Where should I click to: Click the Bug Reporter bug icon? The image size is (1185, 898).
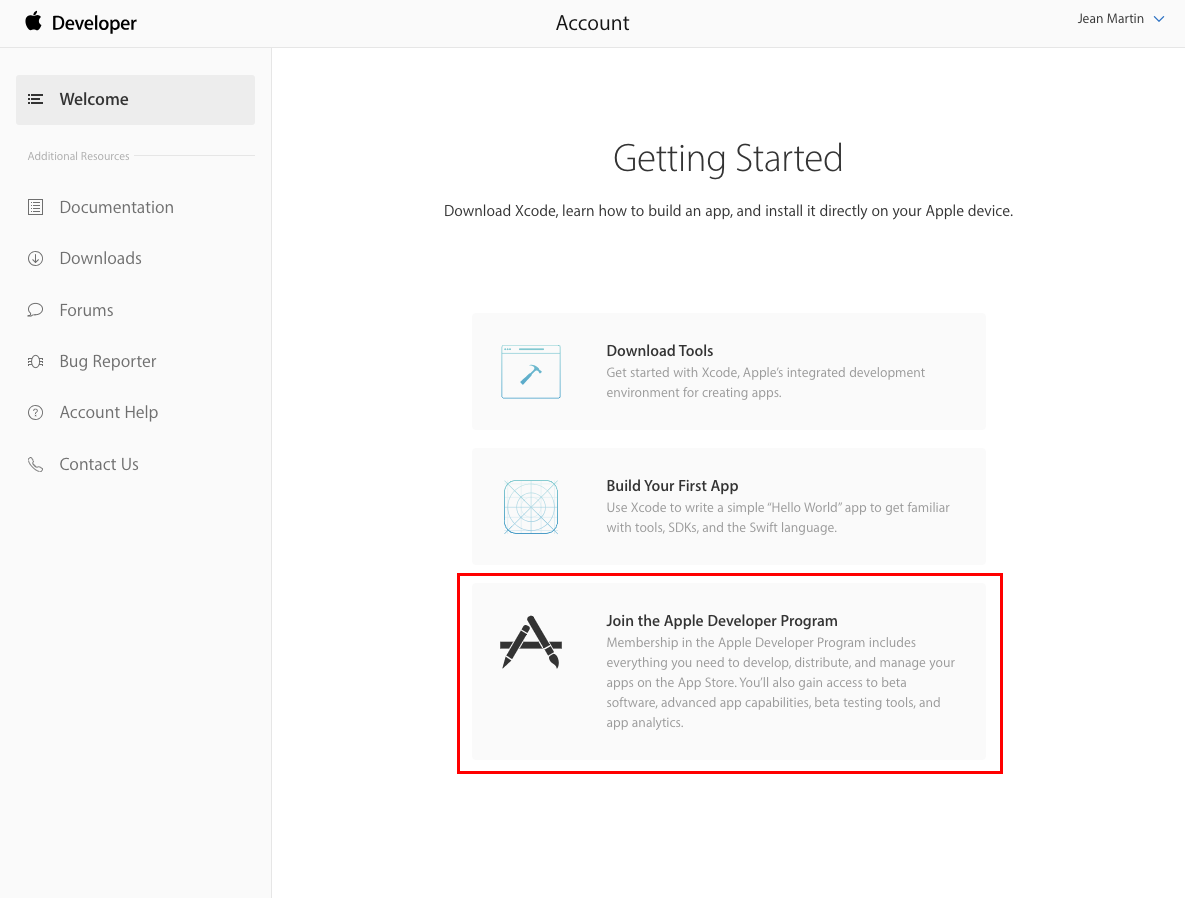coord(36,361)
